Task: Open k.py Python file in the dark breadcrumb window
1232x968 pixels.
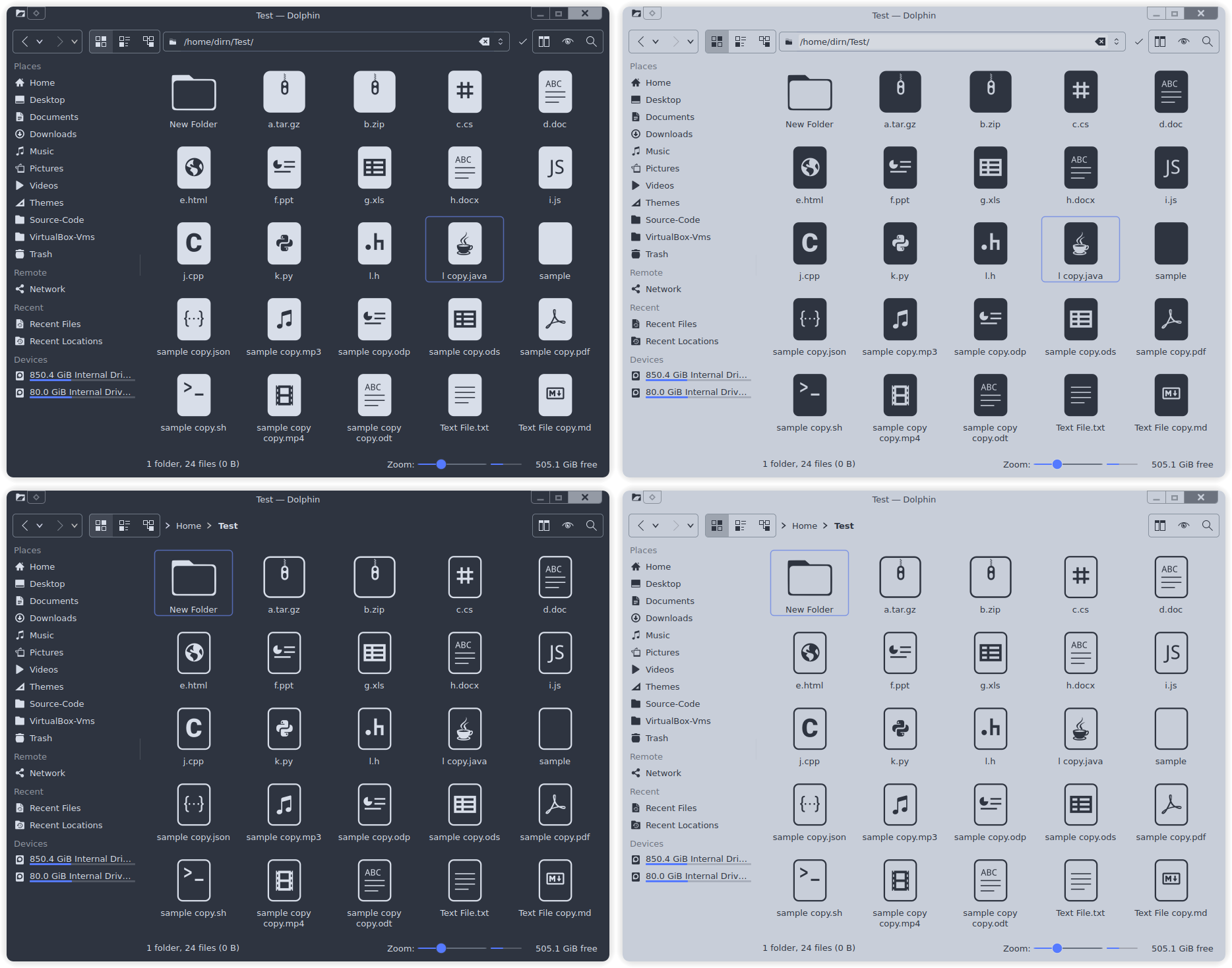Action: (284, 729)
